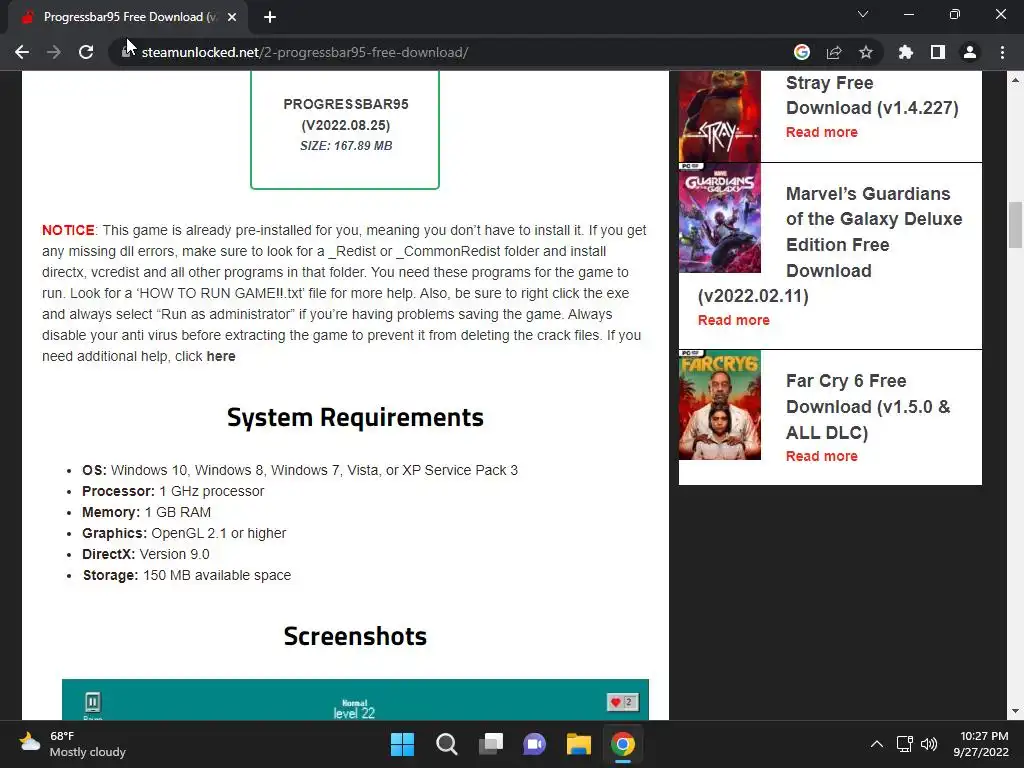Read more under Far Cry 6
The width and height of the screenshot is (1024, 768).
click(x=822, y=456)
